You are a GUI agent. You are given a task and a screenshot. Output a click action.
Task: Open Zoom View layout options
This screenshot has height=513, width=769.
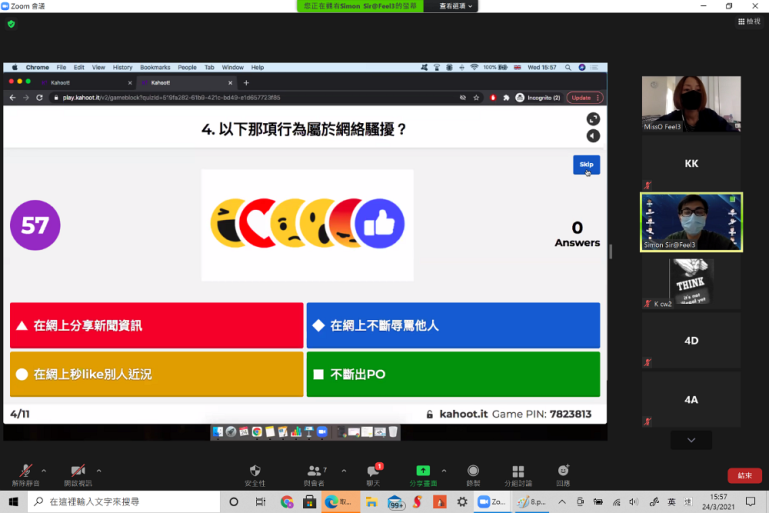749,21
